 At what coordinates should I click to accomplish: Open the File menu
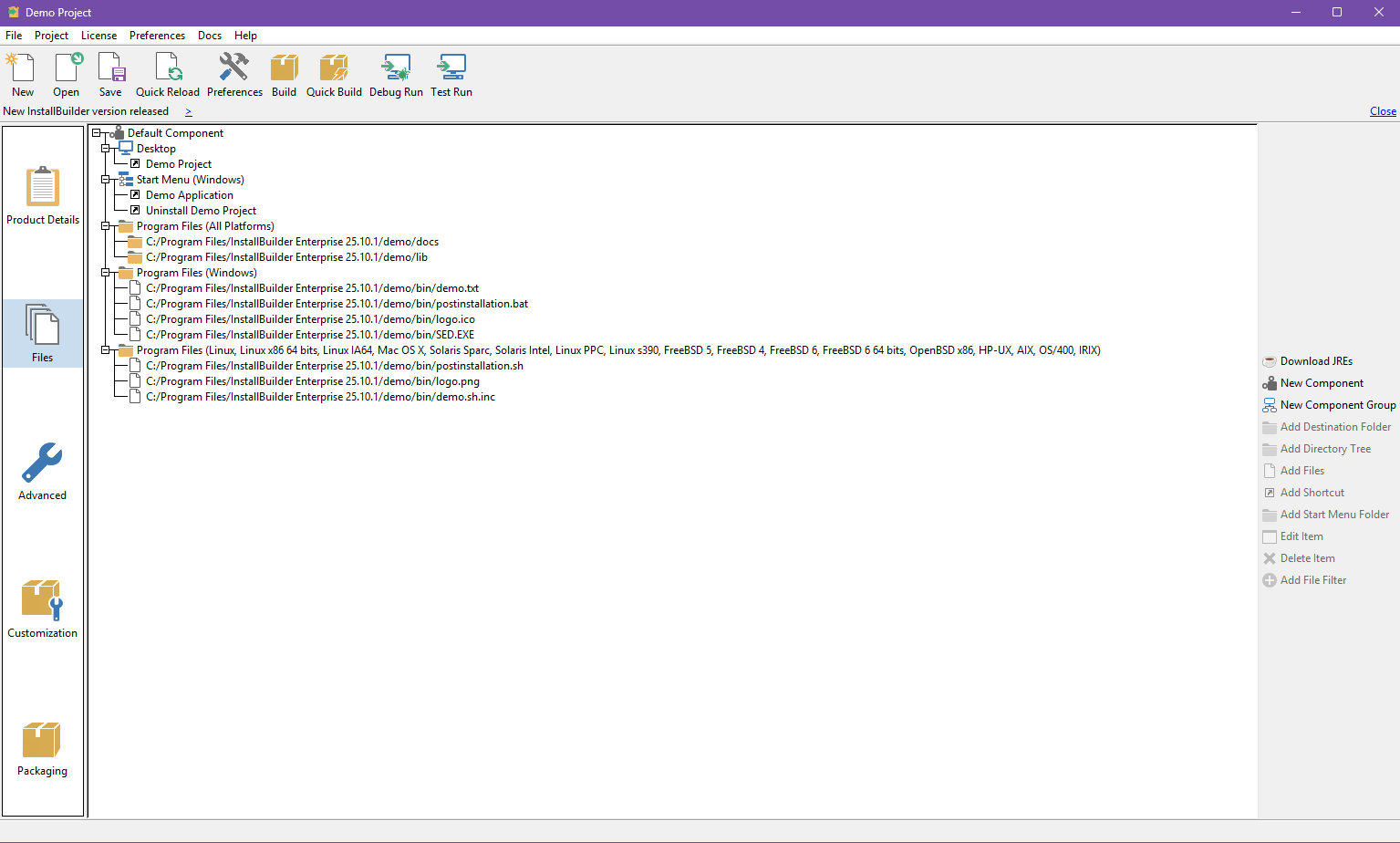coord(14,36)
